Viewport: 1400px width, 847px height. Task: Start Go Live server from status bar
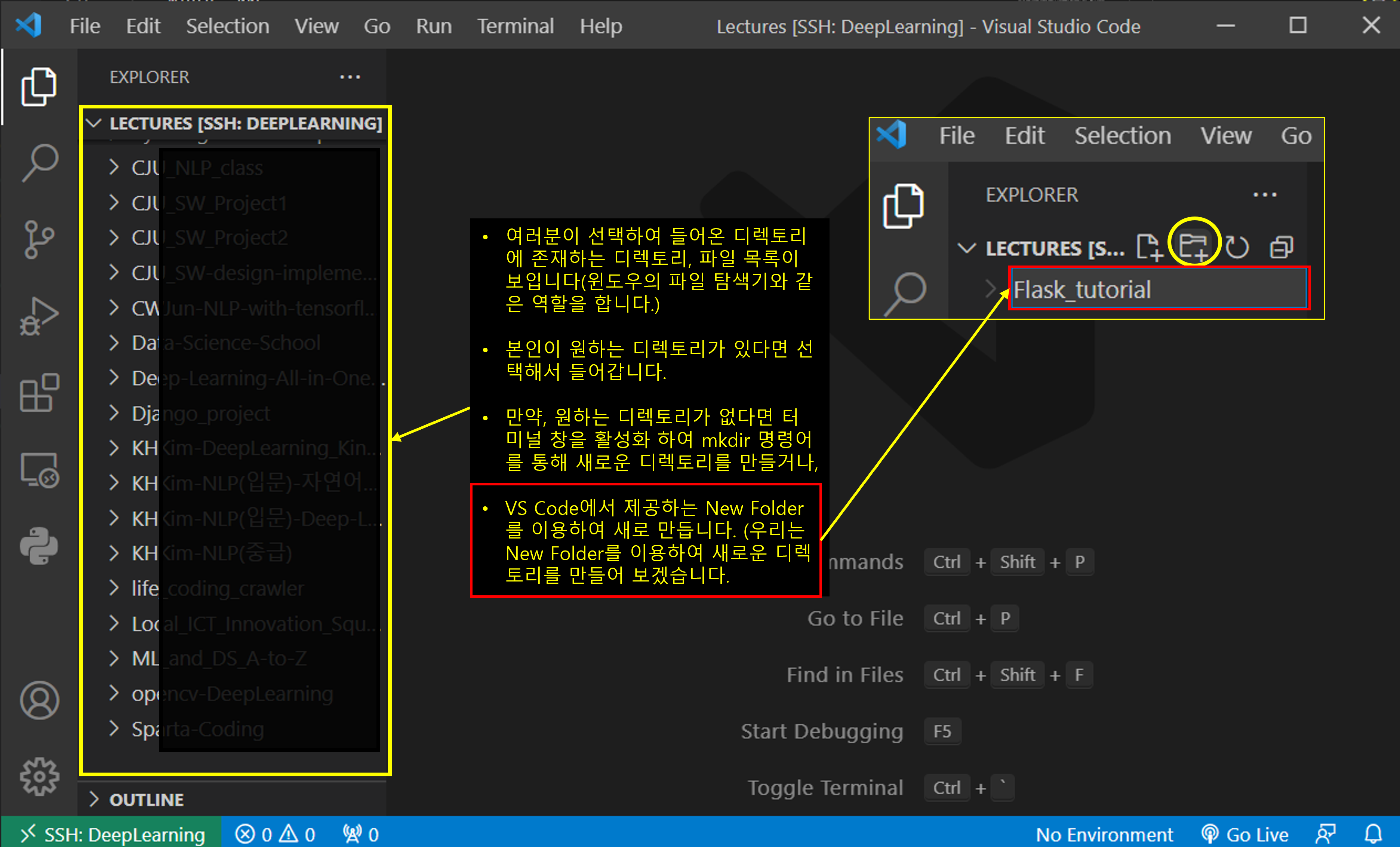coord(1245,834)
